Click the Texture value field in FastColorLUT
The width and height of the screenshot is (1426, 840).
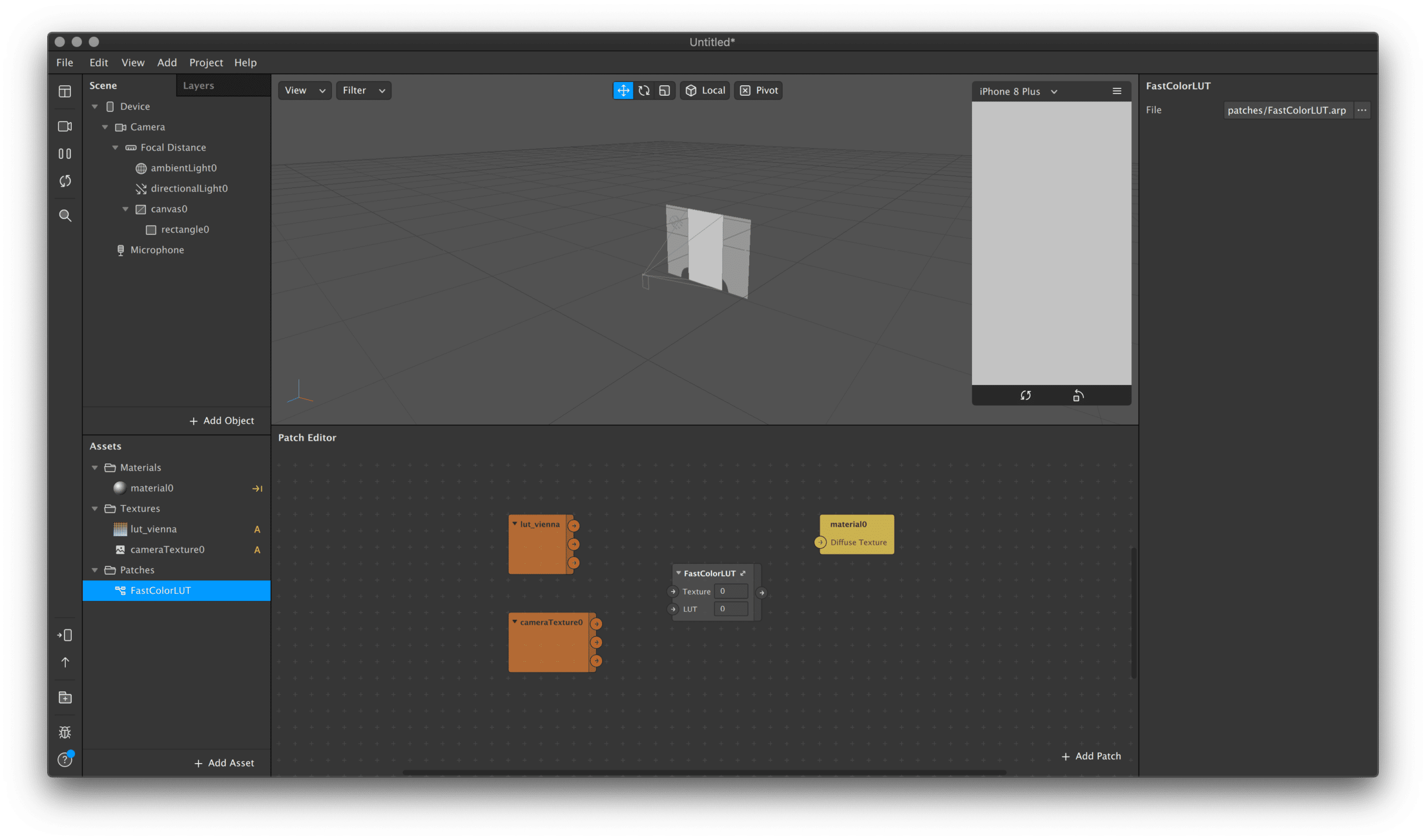(730, 592)
